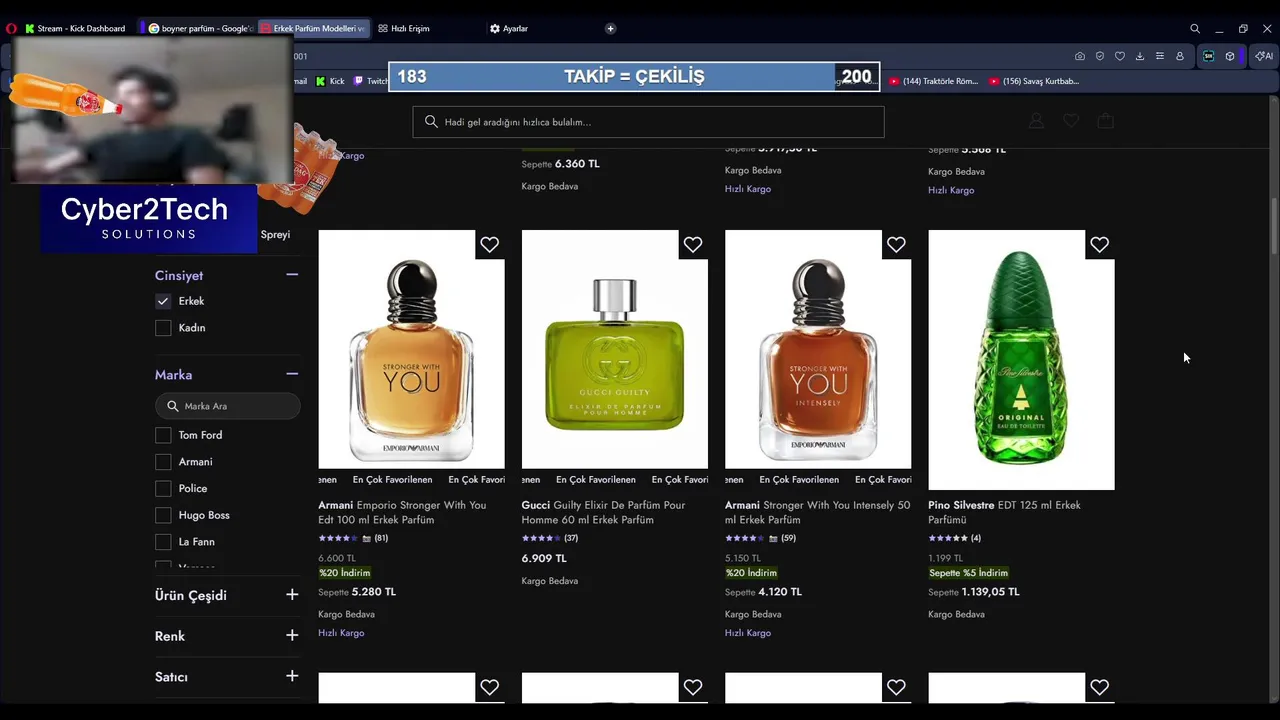Check the Kadın gender filter
The height and width of the screenshot is (720, 1280).
pyautogui.click(x=163, y=328)
